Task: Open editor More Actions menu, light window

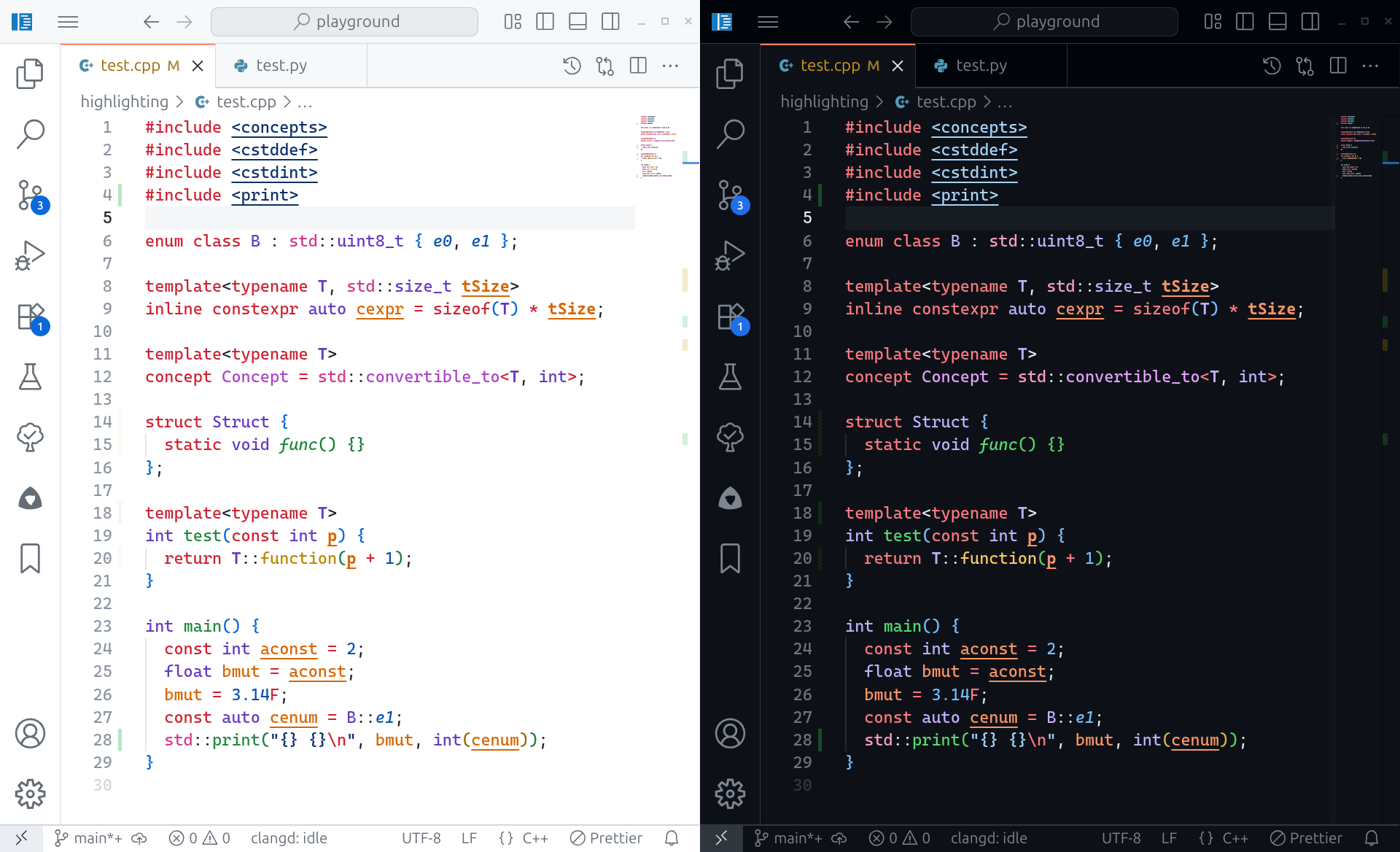Action: (670, 66)
